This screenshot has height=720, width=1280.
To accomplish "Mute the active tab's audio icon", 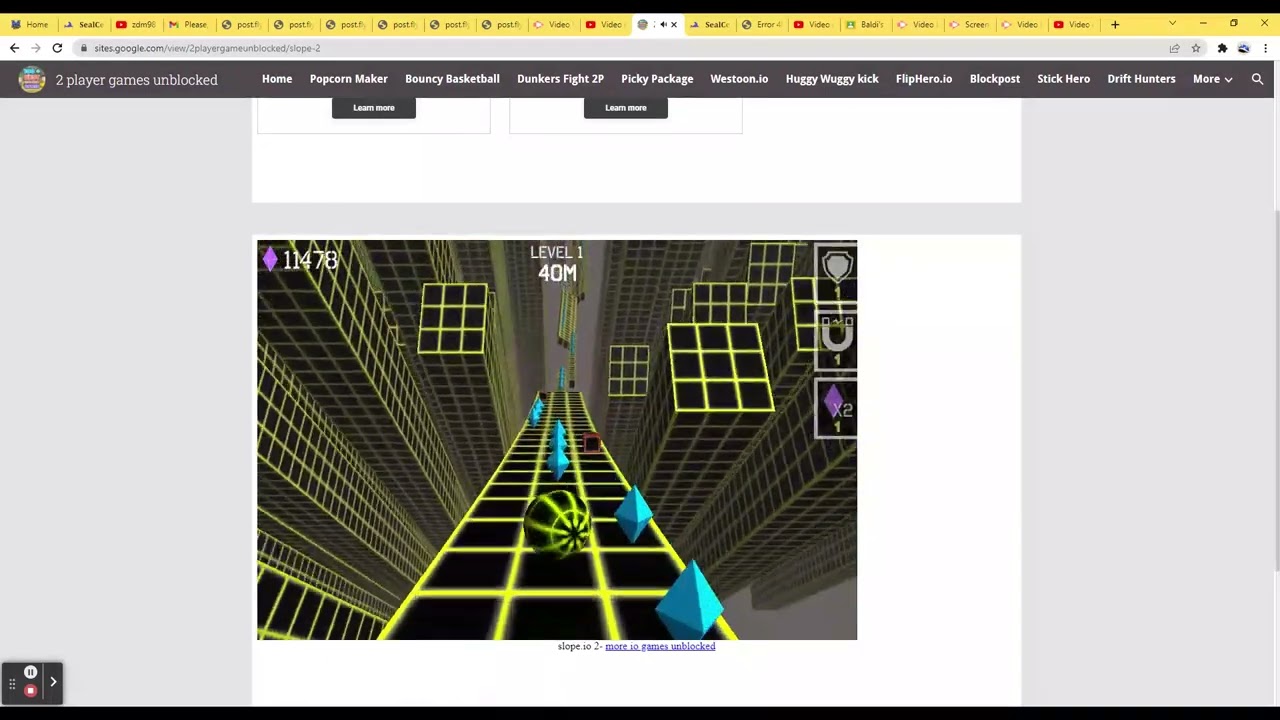I will 663,24.
